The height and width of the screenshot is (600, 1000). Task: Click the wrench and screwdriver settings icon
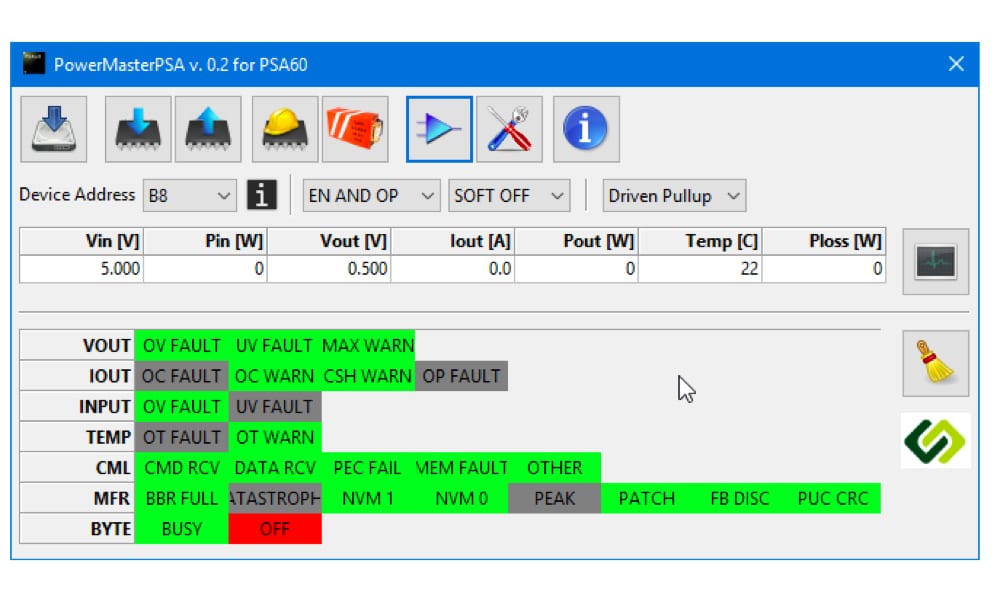click(510, 128)
